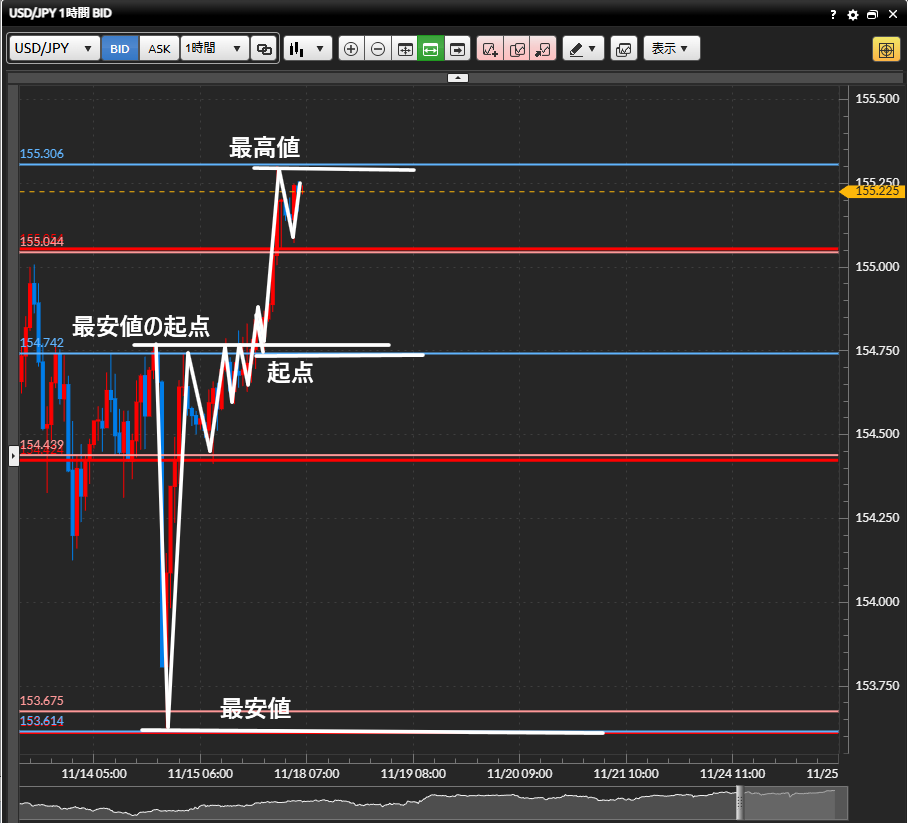Image resolution: width=908 pixels, height=823 pixels.
Task: Open the settings gear in title bar
Action: (853, 15)
